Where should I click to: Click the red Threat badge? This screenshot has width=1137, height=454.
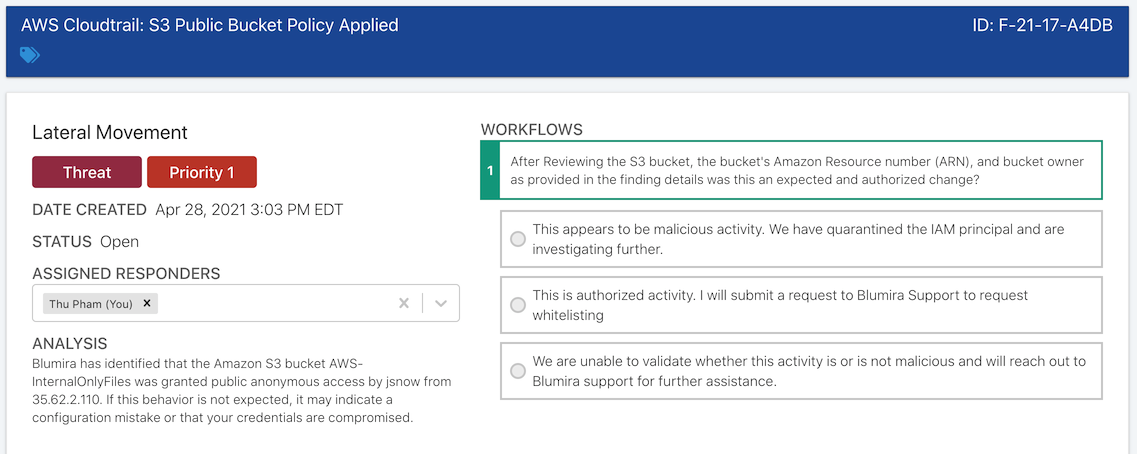coord(87,172)
